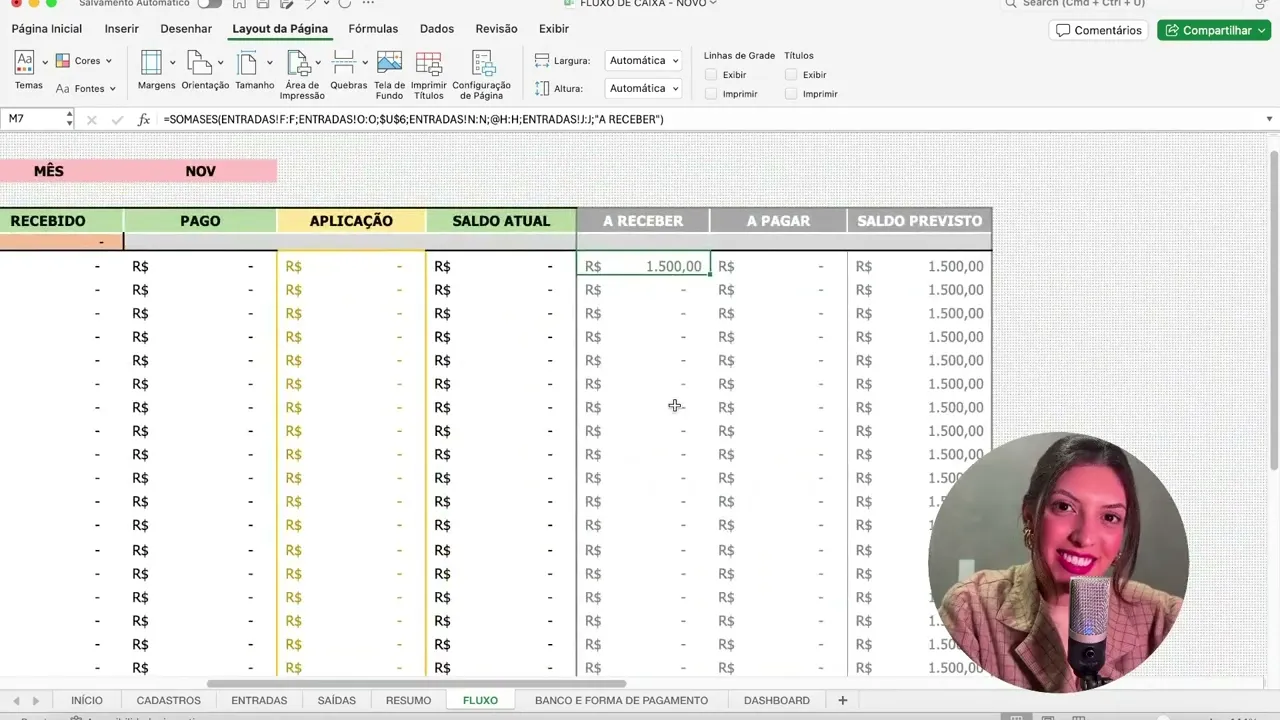
Task: Expand the Fontes dropdown arrow
Action: 112,88
